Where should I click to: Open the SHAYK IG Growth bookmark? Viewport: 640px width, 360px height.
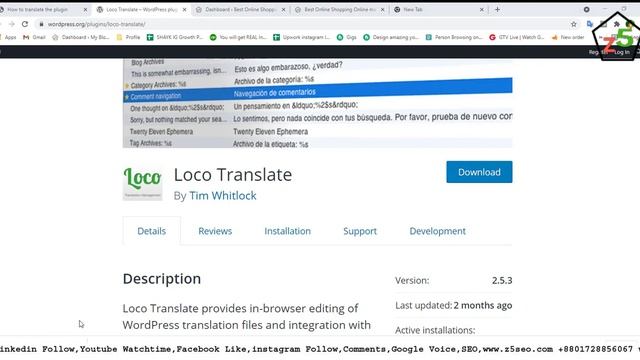(175, 37)
